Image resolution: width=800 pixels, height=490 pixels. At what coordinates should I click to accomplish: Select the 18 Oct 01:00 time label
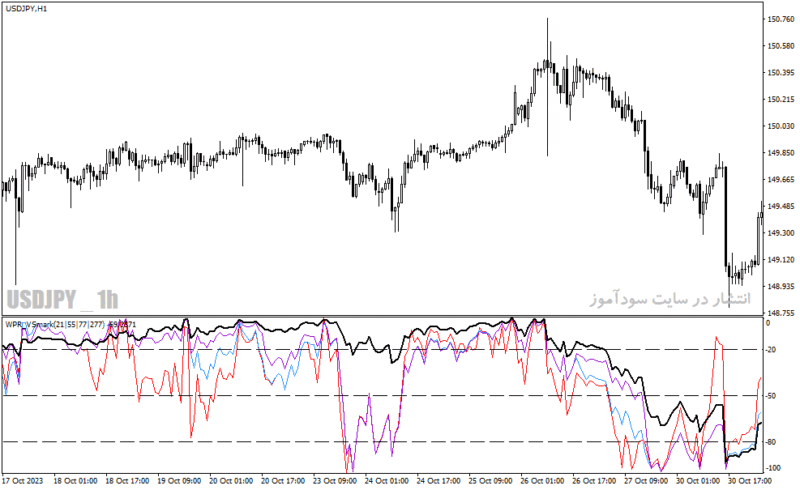[x=76, y=481]
